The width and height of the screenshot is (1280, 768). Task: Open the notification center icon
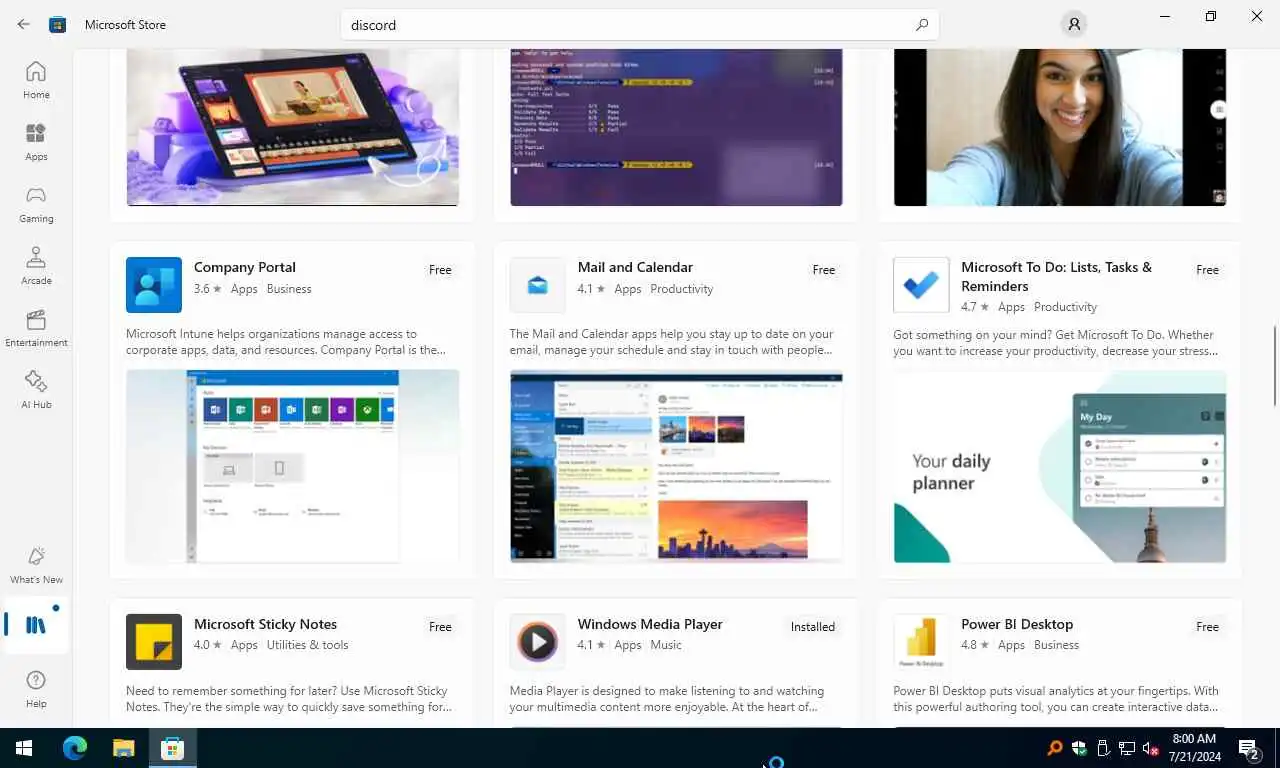click(x=1248, y=748)
